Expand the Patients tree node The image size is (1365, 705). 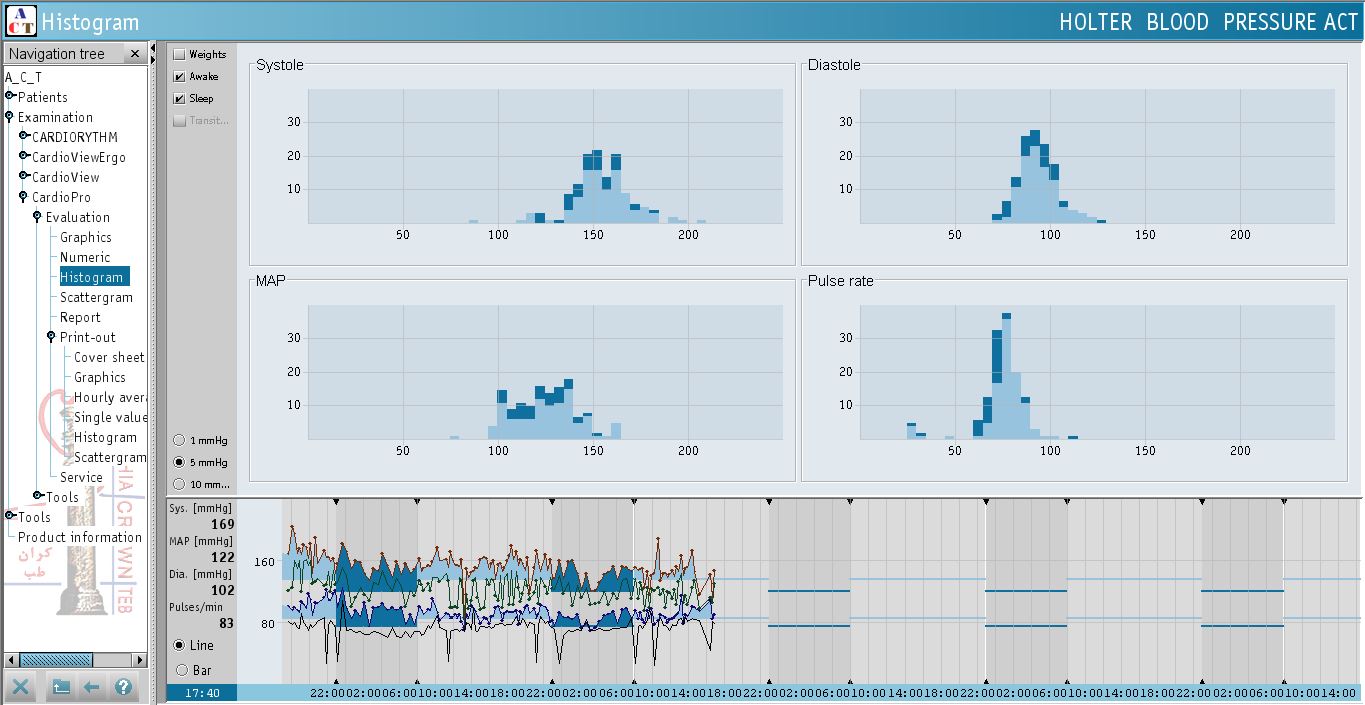pos(10,97)
